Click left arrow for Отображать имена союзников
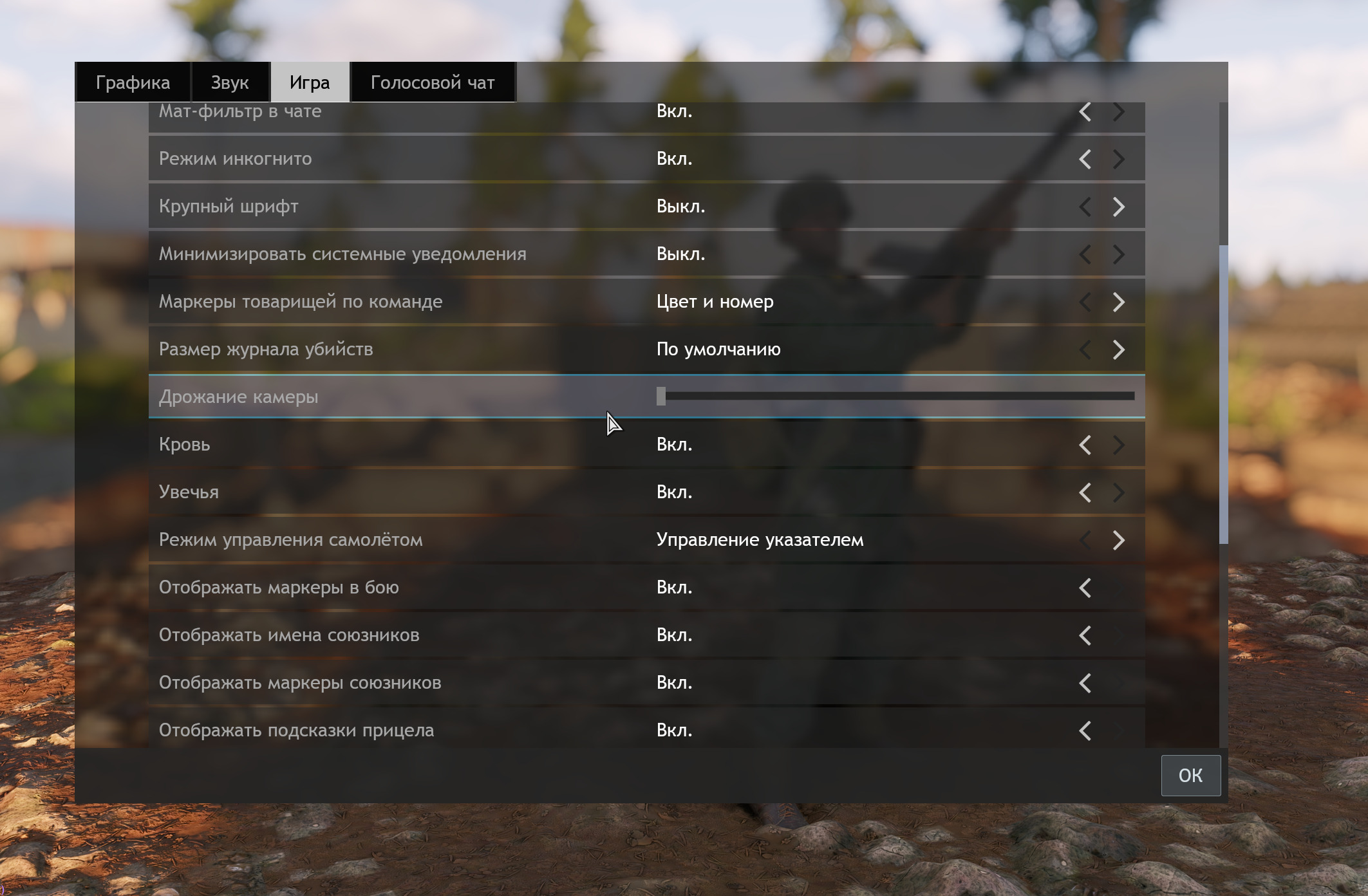This screenshot has width=1368, height=896. click(1085, 635)
